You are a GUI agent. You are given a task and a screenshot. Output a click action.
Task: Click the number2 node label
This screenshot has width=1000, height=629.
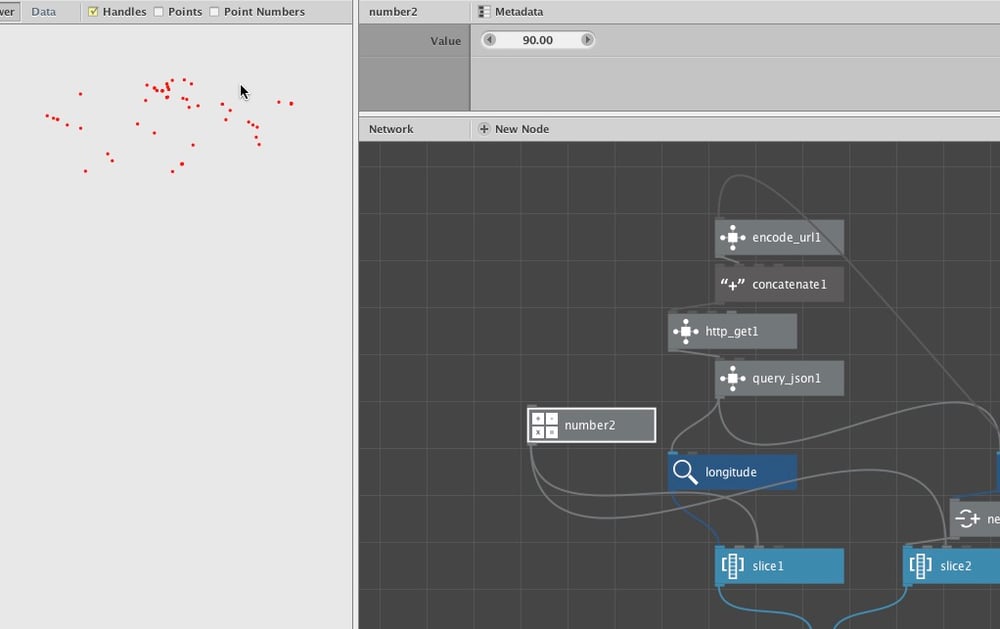[590, 426]
